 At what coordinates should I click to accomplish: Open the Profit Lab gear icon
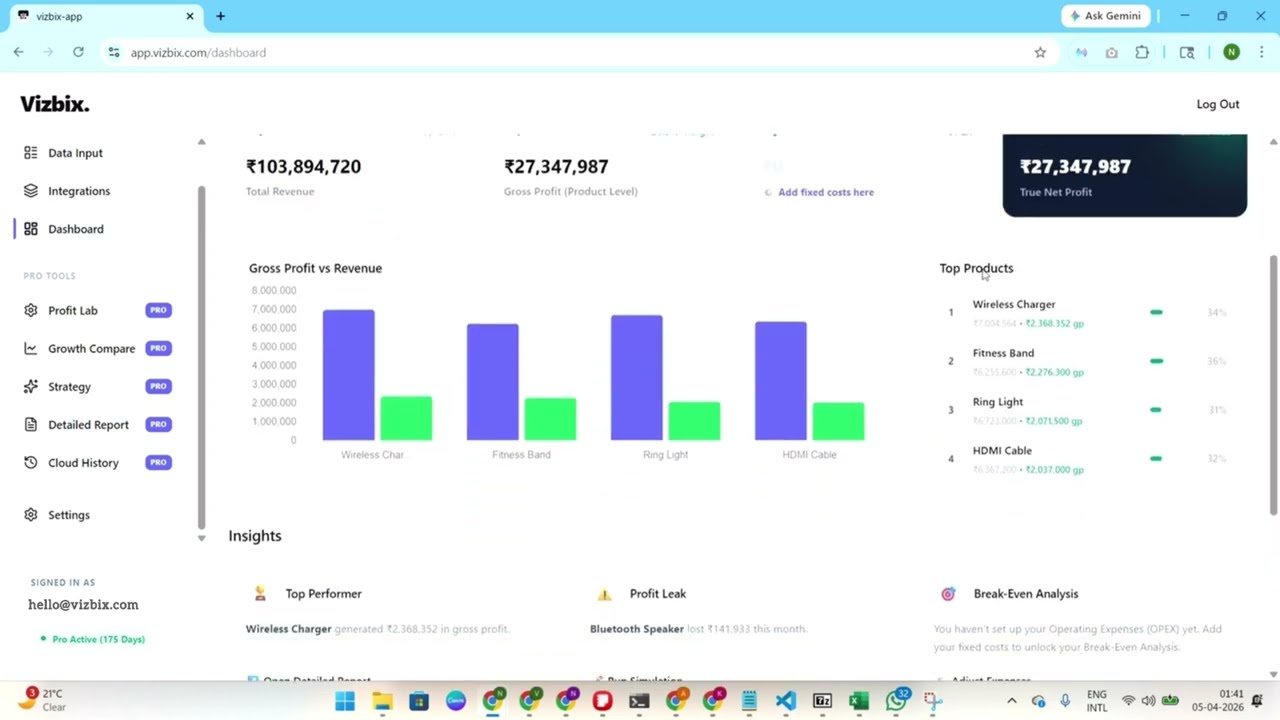[31, 311]
